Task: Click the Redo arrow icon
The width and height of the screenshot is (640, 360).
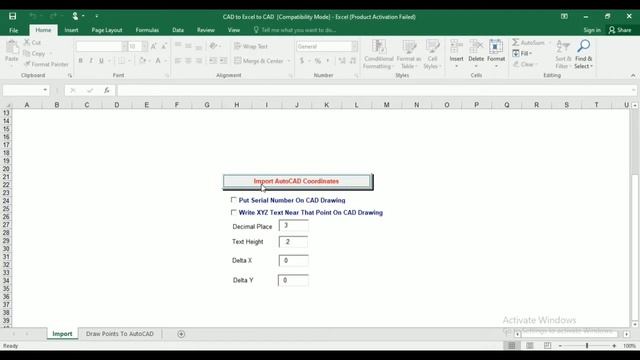Action: pos(53,16)
